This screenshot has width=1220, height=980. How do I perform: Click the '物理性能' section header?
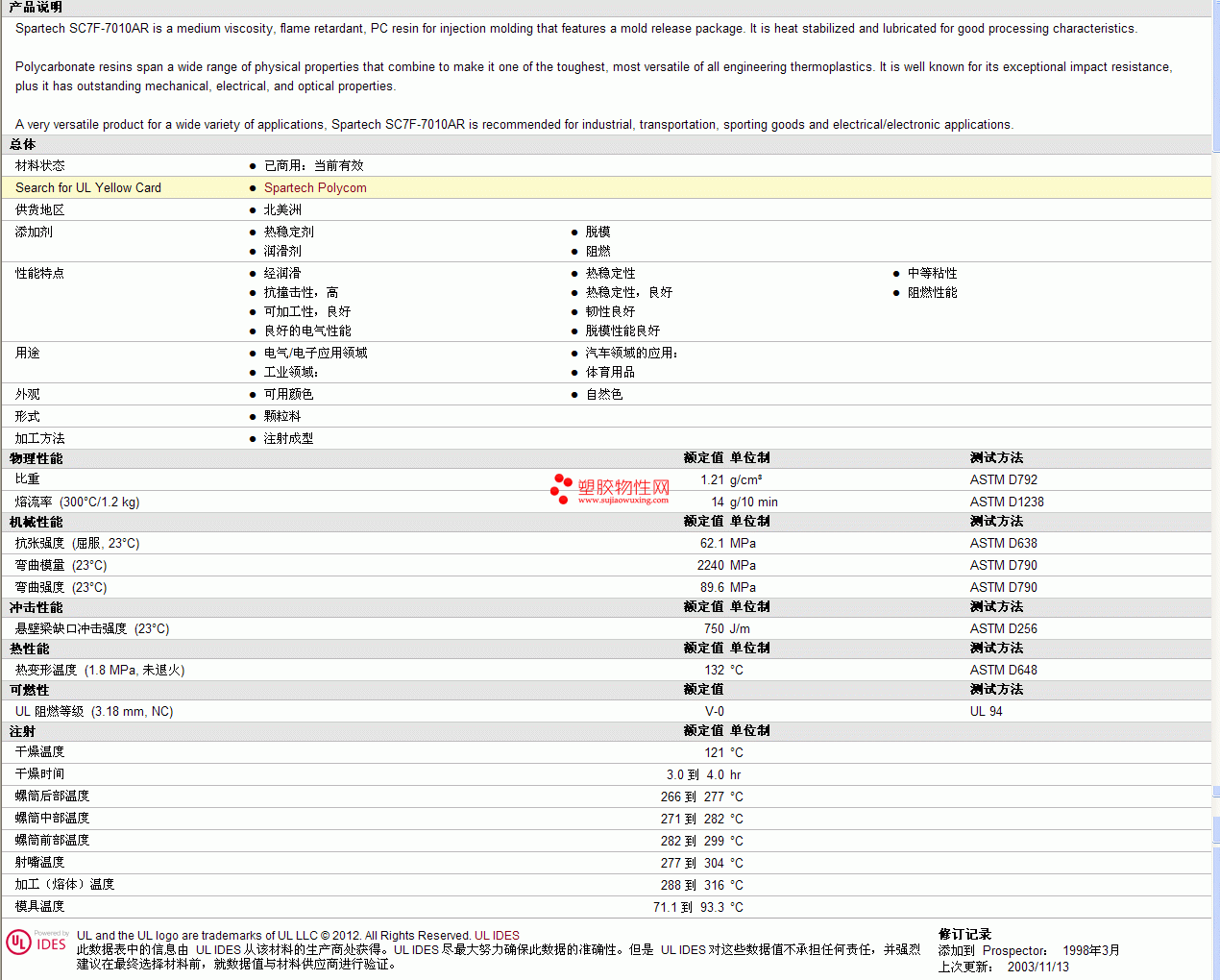click(x=37, y=458)
